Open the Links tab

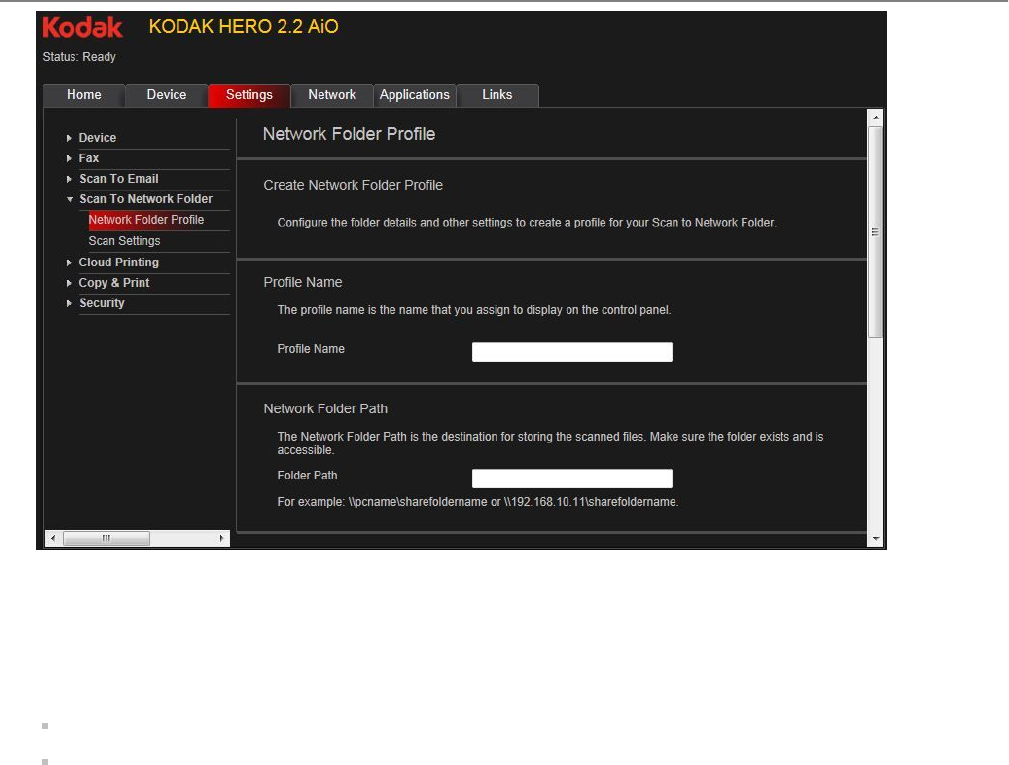(497, 95)
